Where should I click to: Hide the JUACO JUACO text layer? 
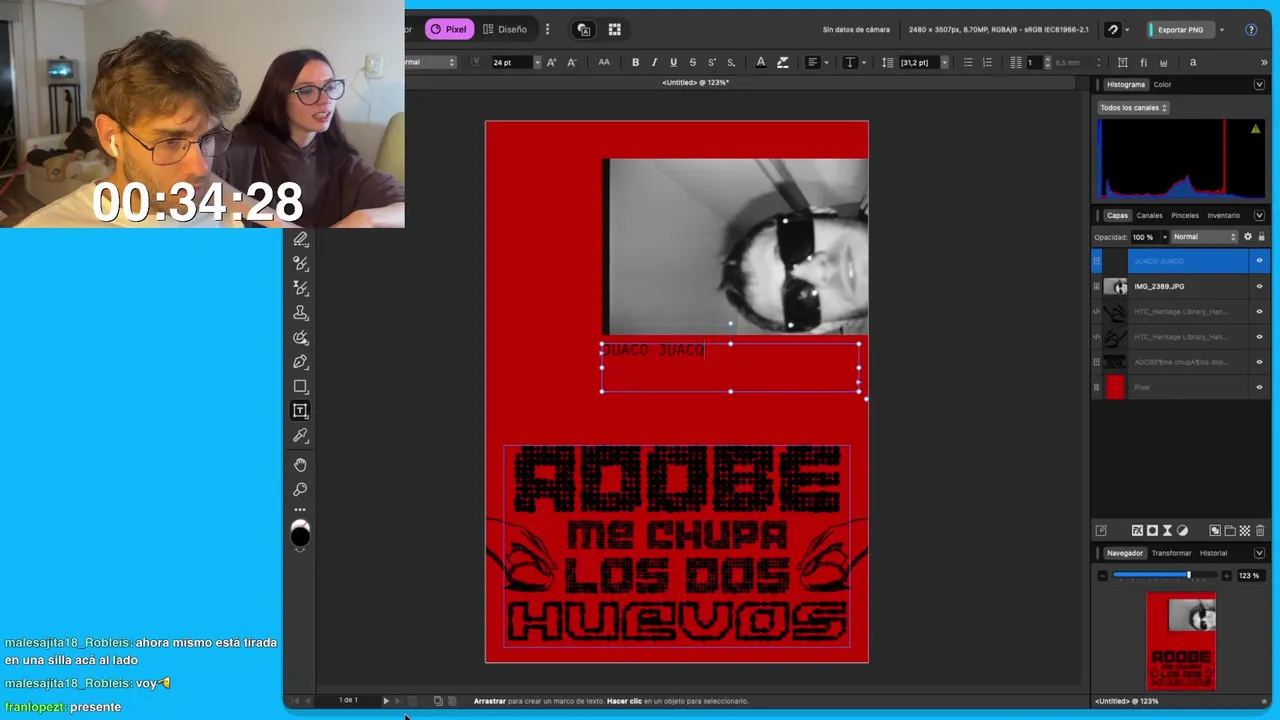pos(1259,261)
